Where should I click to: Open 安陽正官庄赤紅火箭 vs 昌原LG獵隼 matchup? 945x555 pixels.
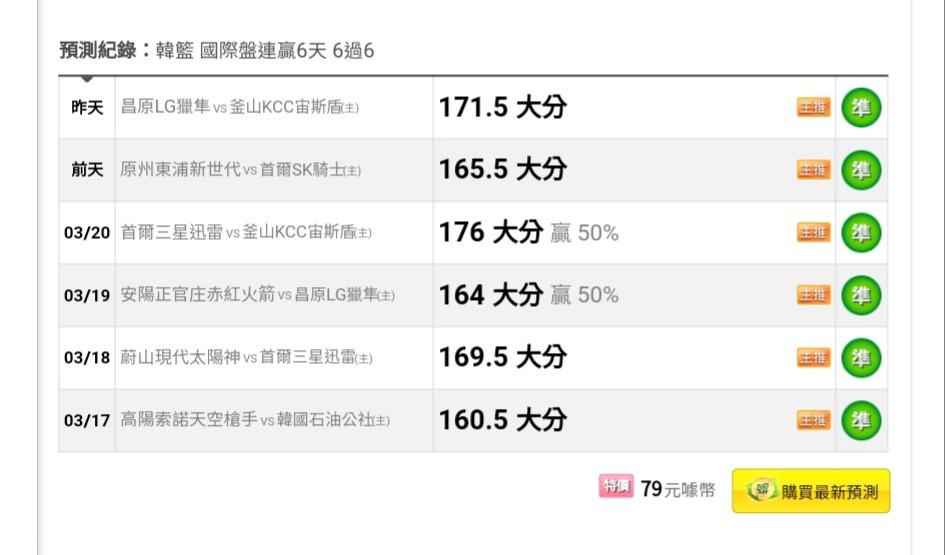click(257, 295)
